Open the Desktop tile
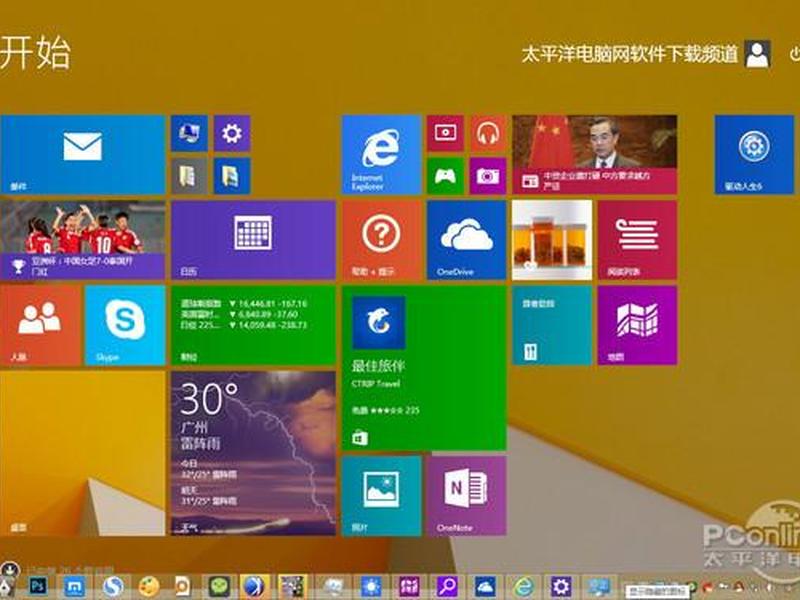The width and height of the screenshot is (800, 600). pyautogui.click(x=83, y=453)
